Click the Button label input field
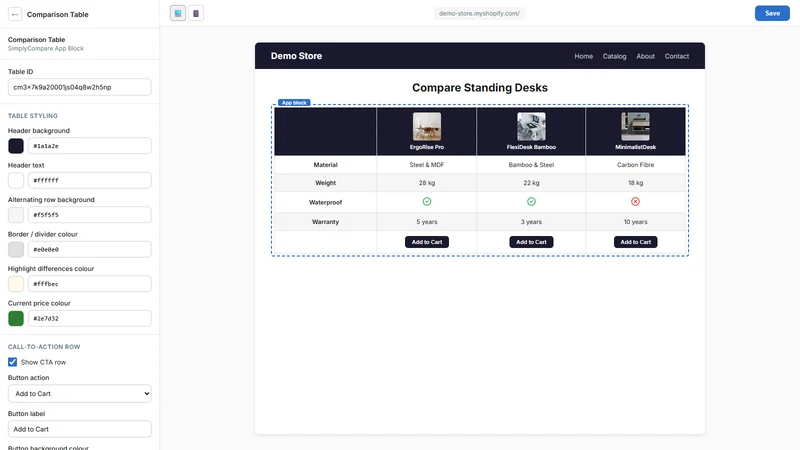Image resolution: width=800 pixels, height=450 pixels. tap(80, 429)
